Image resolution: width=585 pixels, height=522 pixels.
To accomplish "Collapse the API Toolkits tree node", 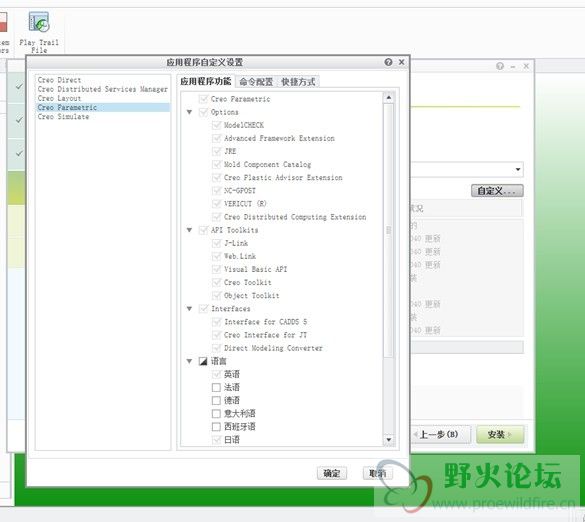I will tap(190, 230).
